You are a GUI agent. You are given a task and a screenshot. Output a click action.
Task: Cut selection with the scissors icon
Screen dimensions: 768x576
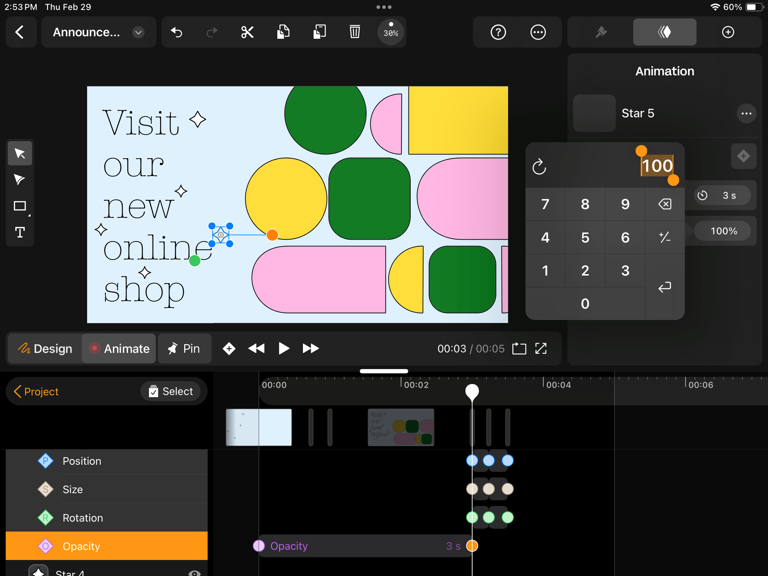[x=247, y=32]
